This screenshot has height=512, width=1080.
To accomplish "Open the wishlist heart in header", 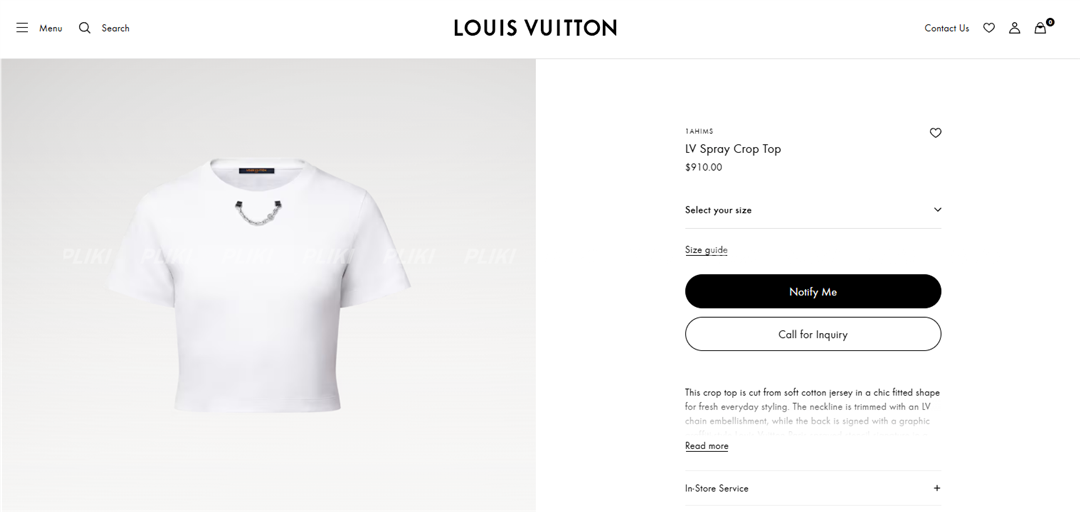I will tap(989, 28).
